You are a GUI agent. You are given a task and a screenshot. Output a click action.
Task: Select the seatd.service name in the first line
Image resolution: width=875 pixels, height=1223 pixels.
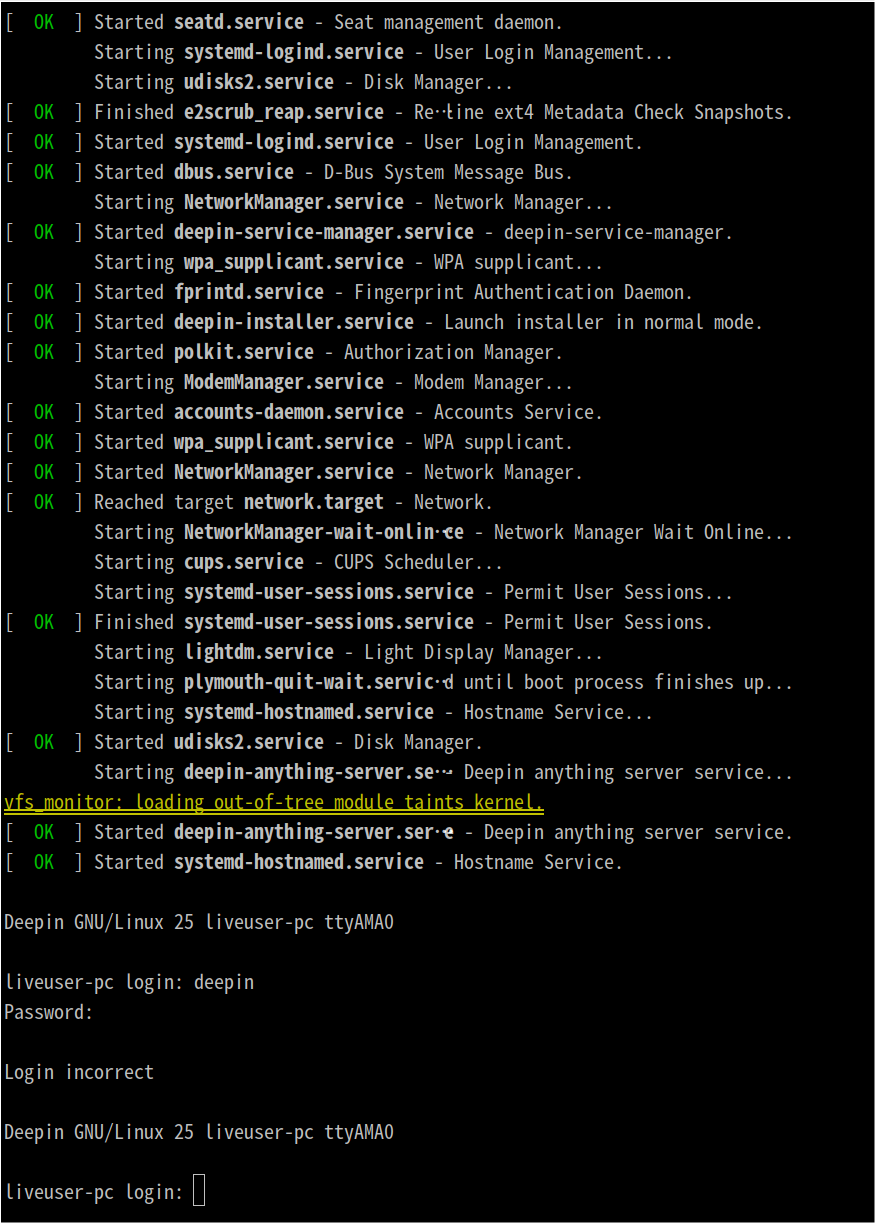[238, 22]
